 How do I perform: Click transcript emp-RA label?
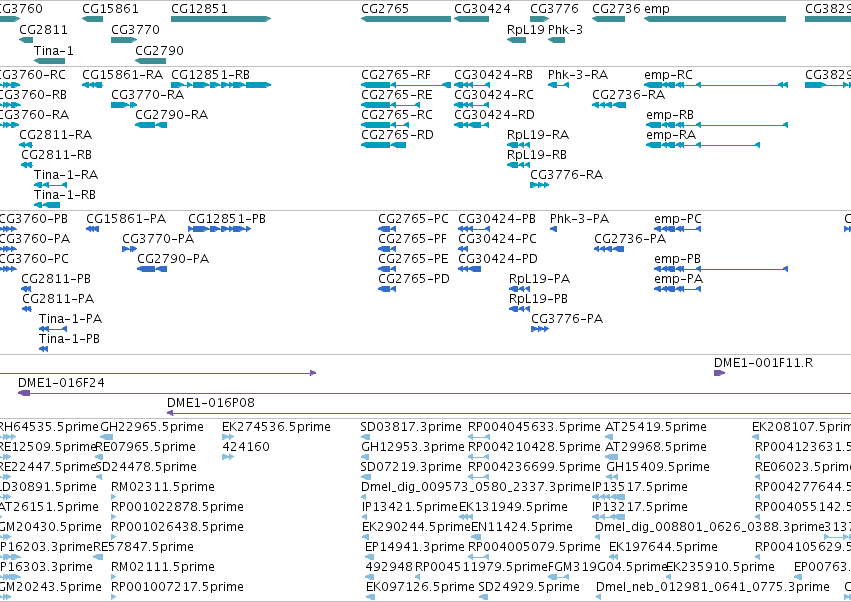(671, 135)
